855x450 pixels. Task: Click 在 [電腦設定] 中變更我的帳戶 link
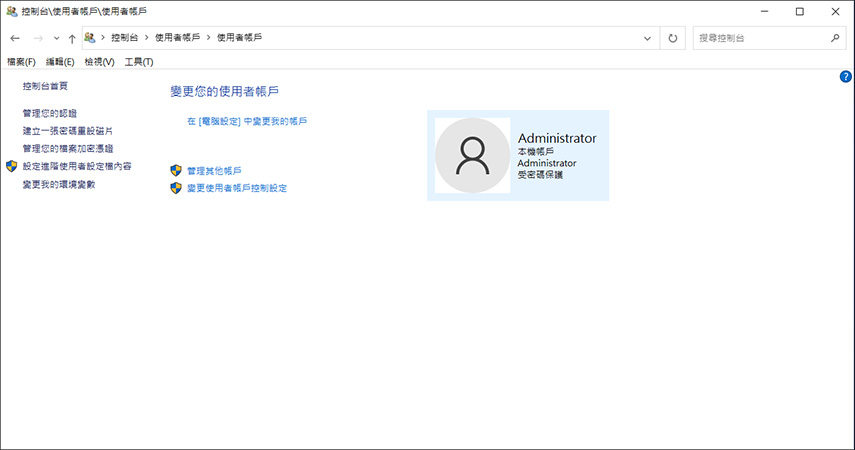coord(247,121)
